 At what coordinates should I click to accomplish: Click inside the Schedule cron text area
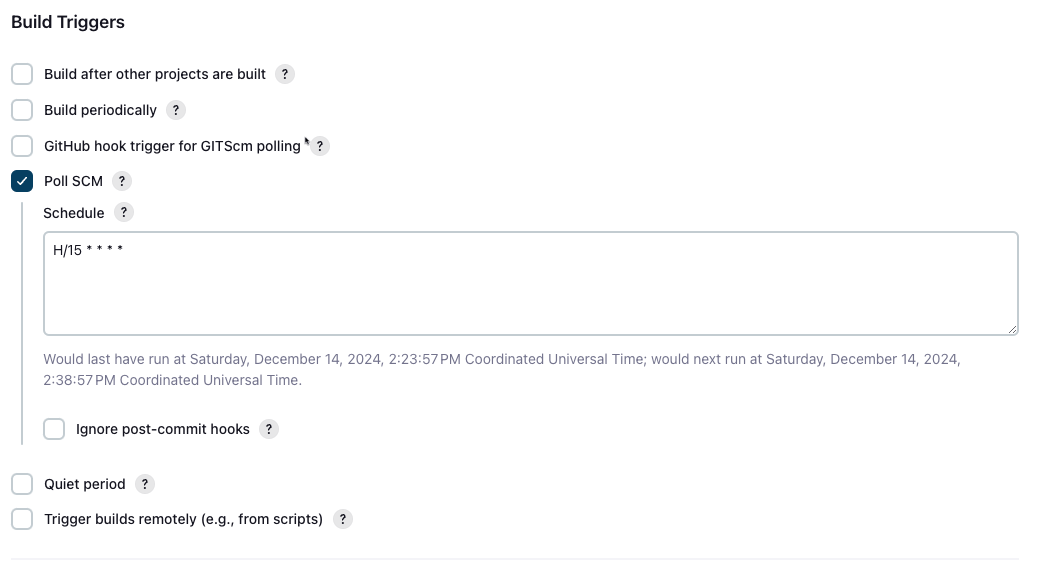(530, 285)
